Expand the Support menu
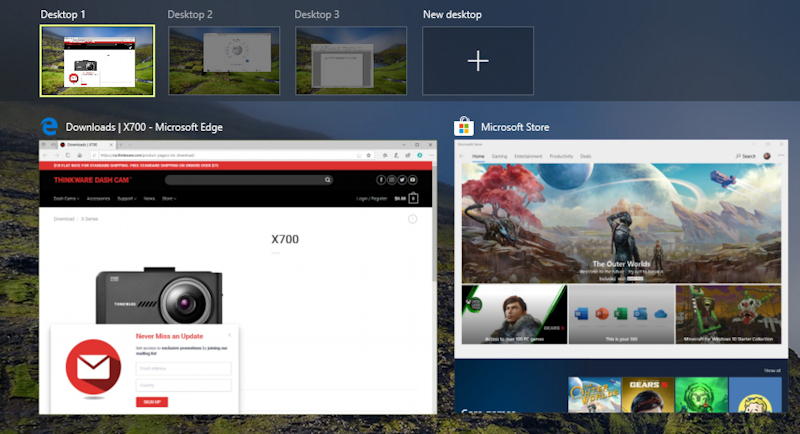Viewport: 800px width, 434px height. pos(127,198)
